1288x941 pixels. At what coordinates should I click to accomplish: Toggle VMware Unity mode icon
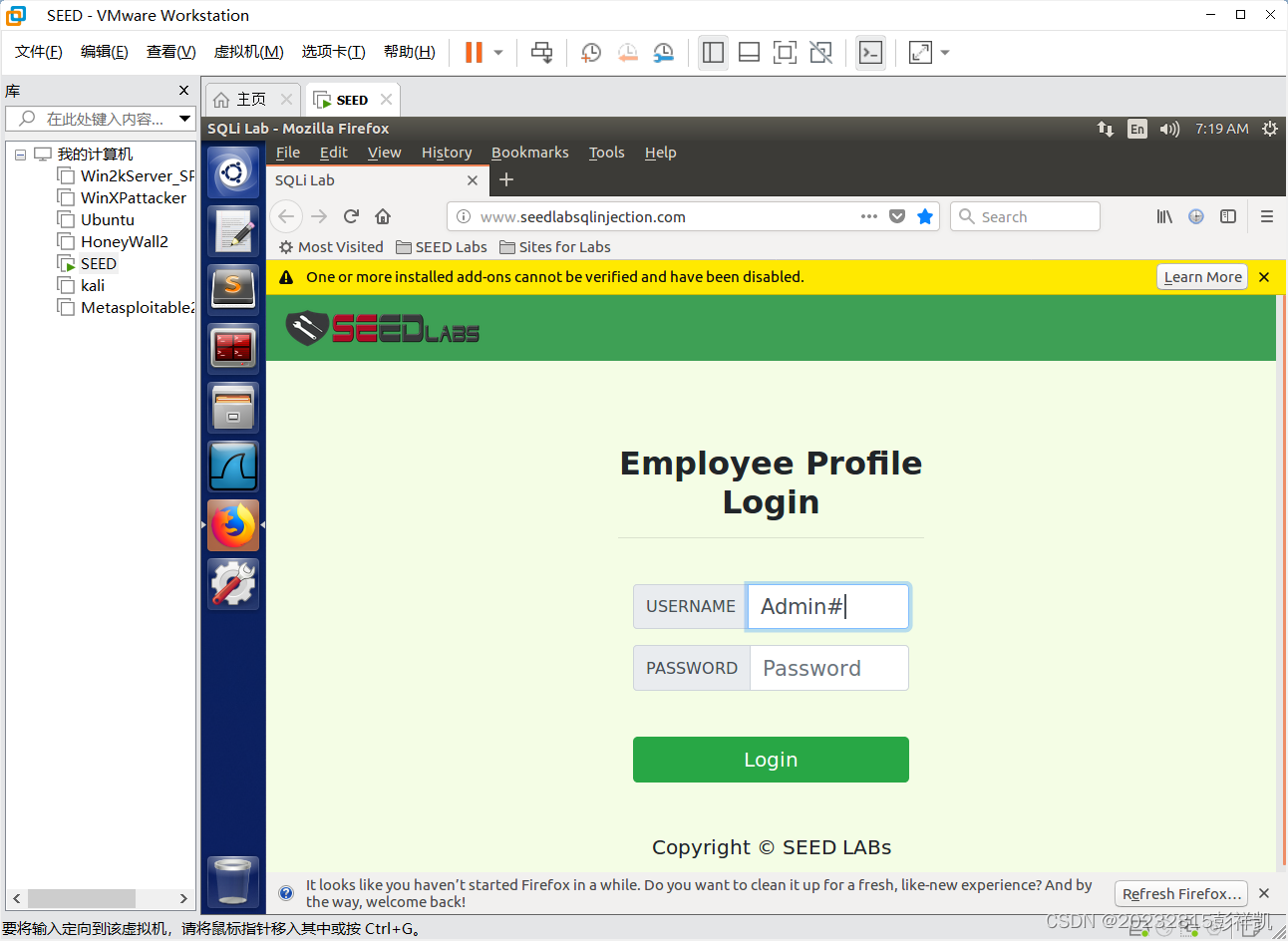tap(820, 52)
